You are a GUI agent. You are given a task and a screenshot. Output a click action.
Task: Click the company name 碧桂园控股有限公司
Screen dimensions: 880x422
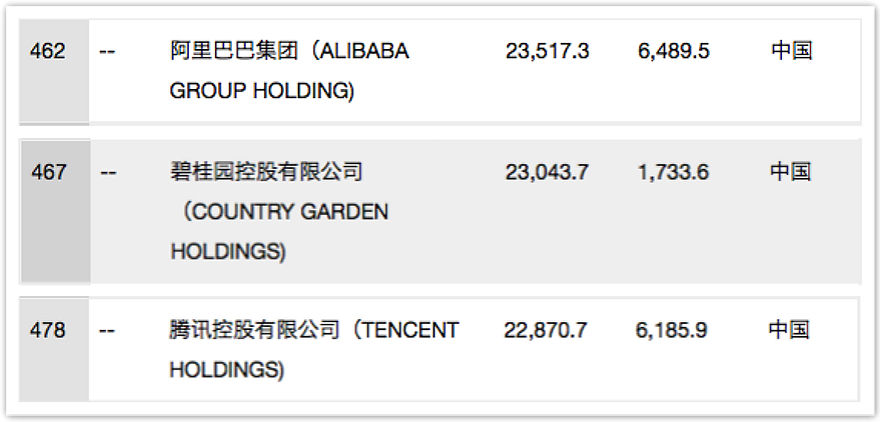coord(266,172)
